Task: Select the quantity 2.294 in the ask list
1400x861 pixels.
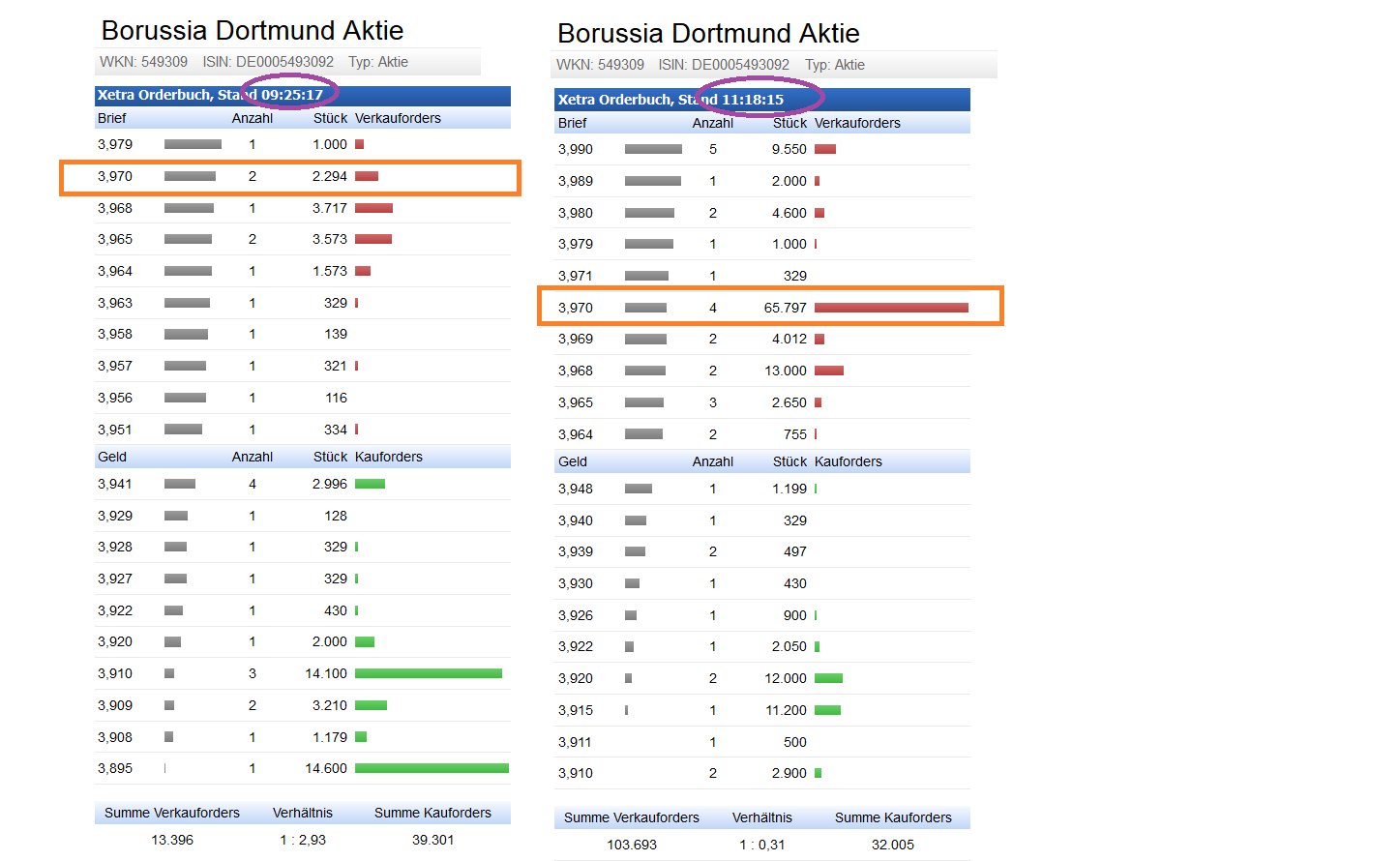Action: click(330, 176)
